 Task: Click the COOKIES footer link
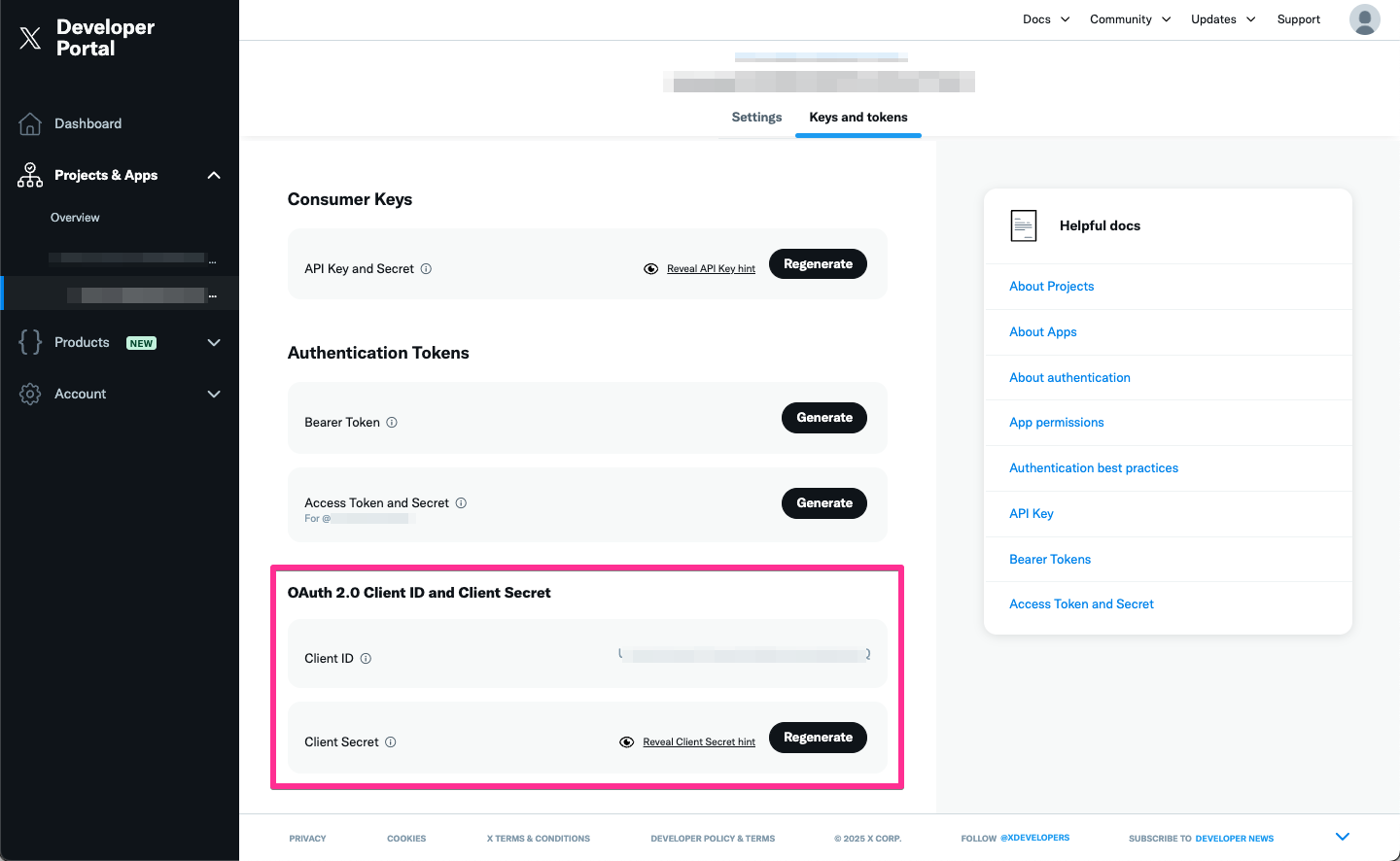point(406,839)
